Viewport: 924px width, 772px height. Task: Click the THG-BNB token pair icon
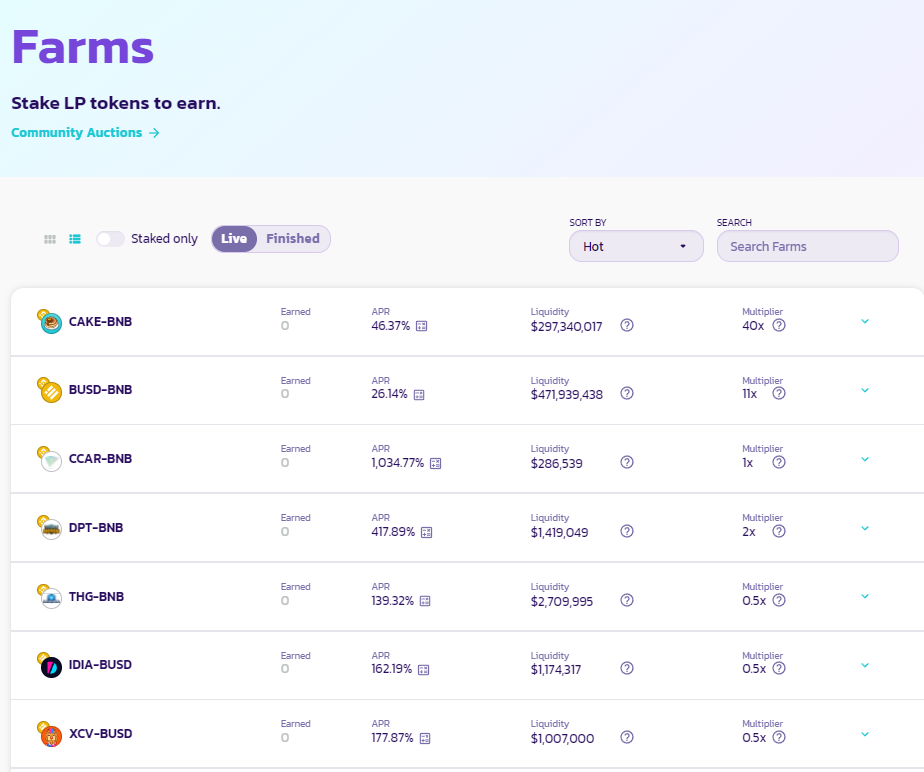point(50,596)
